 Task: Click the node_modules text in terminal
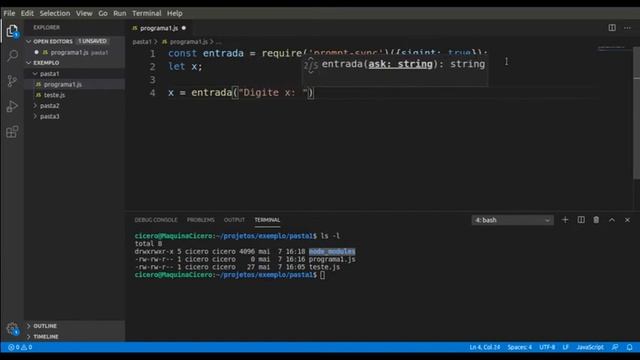click(x=332, y=251)
